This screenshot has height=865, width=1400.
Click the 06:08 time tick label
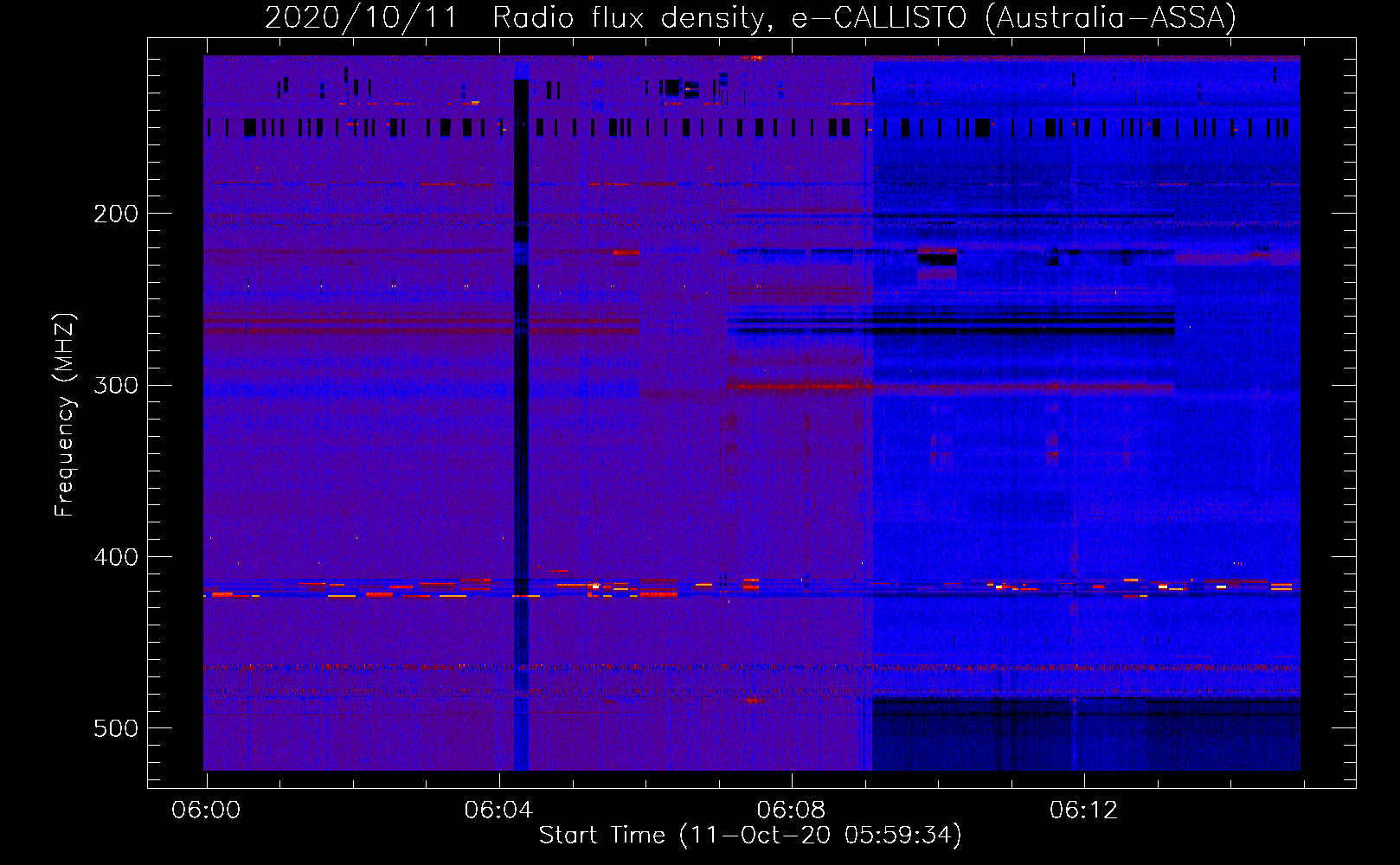(791, 811)
